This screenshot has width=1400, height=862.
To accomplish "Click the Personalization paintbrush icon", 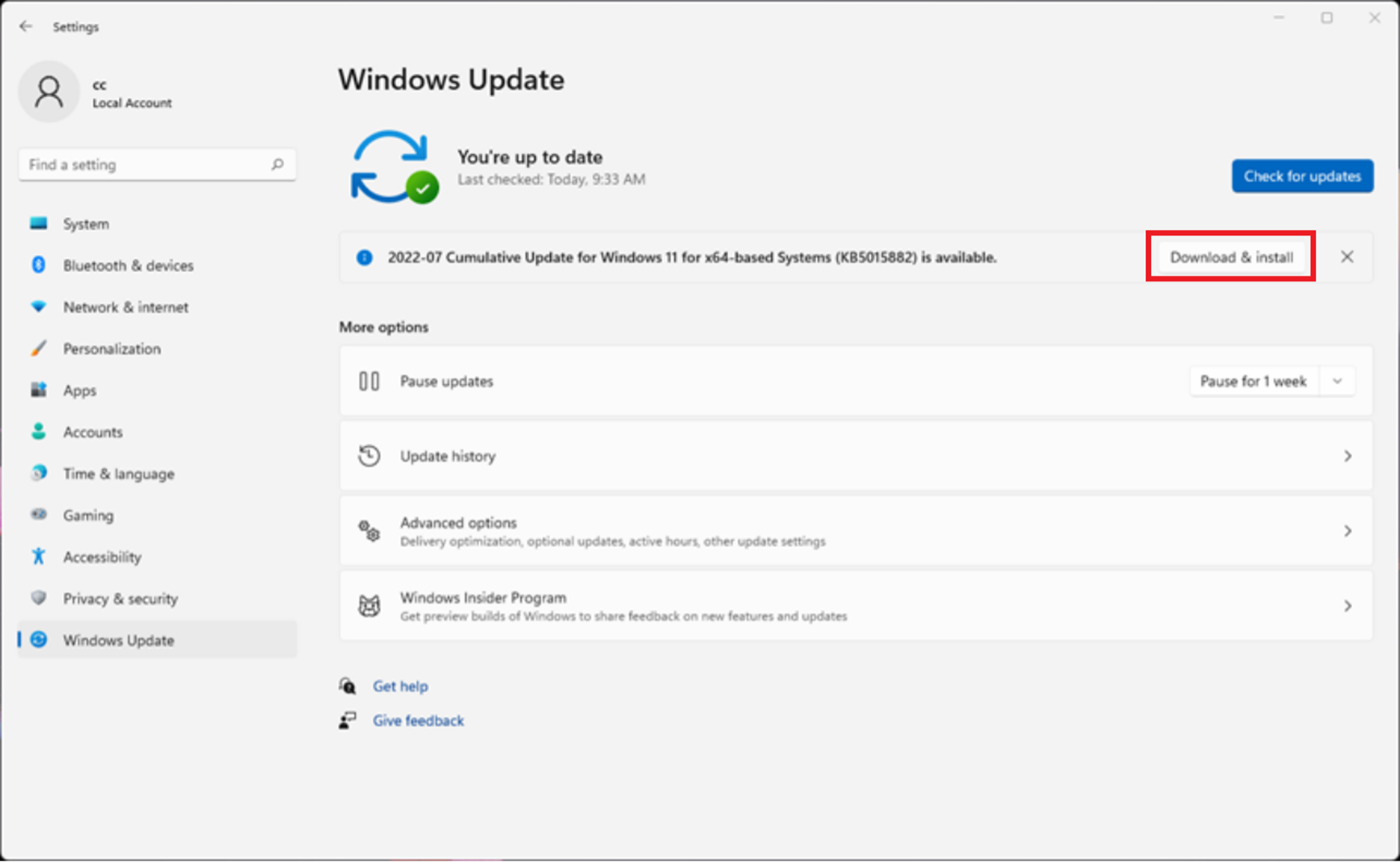I will (x=39, y=348).
